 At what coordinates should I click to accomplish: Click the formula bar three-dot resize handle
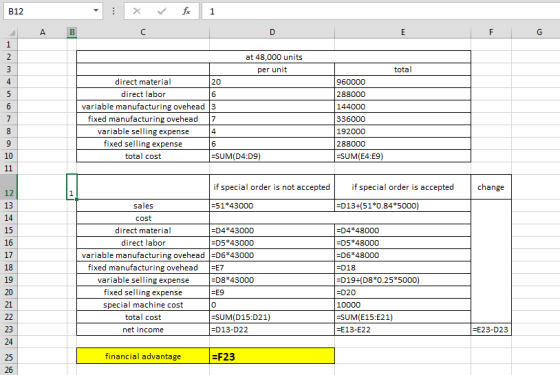[113, 11]
